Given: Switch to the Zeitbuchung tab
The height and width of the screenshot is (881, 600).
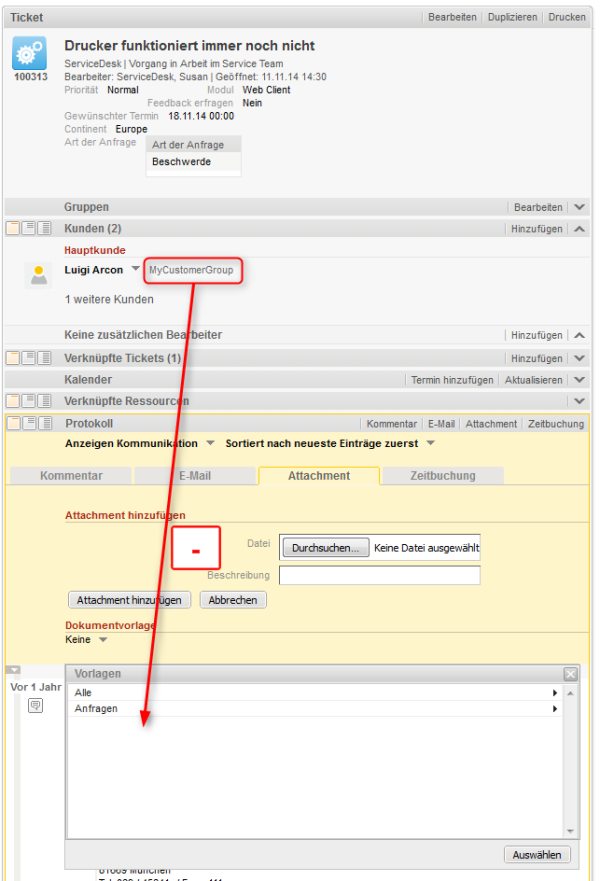Looking at the screenshot, I should pyautogui.click(x=443, y=476).
